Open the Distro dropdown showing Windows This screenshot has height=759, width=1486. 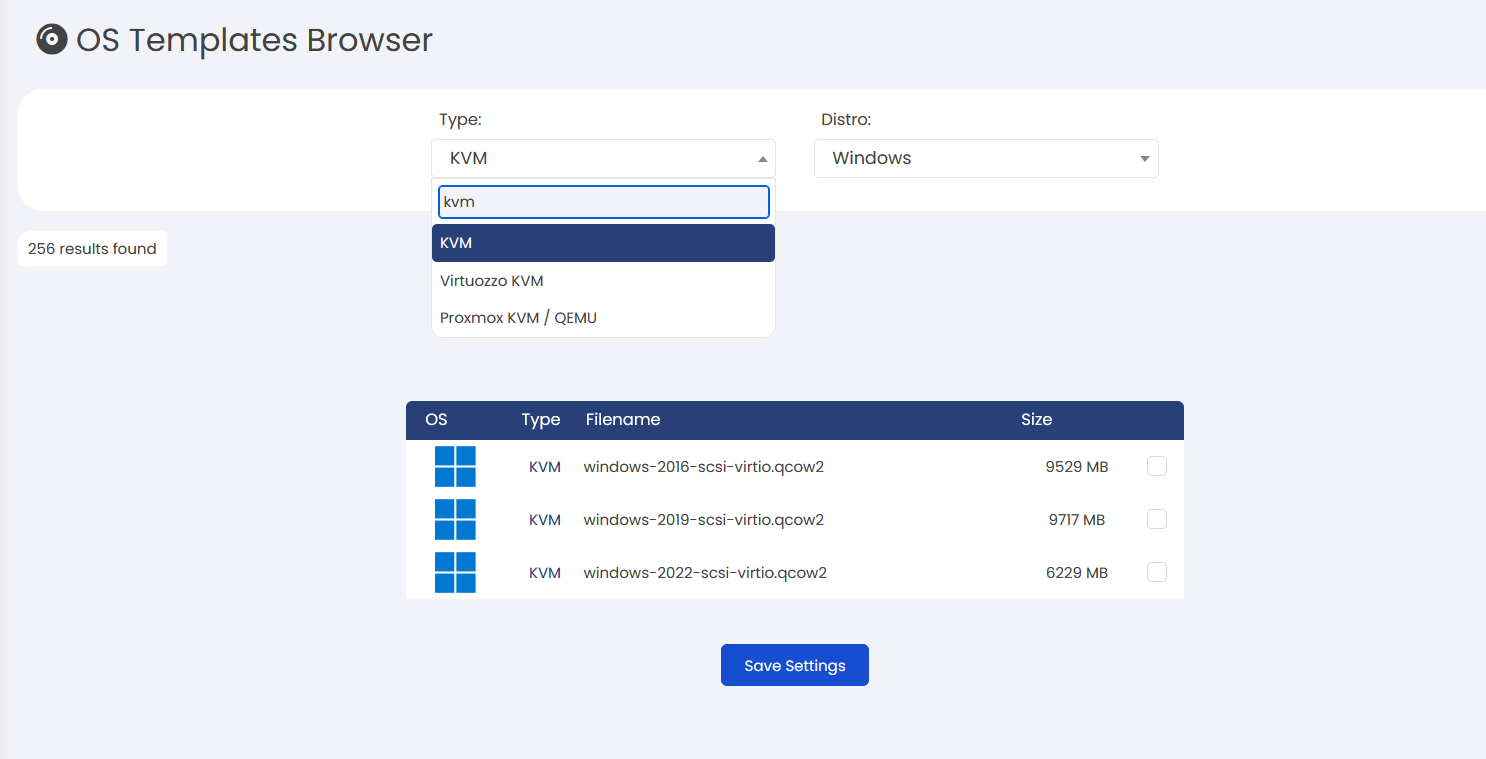(x=986, y=158)
